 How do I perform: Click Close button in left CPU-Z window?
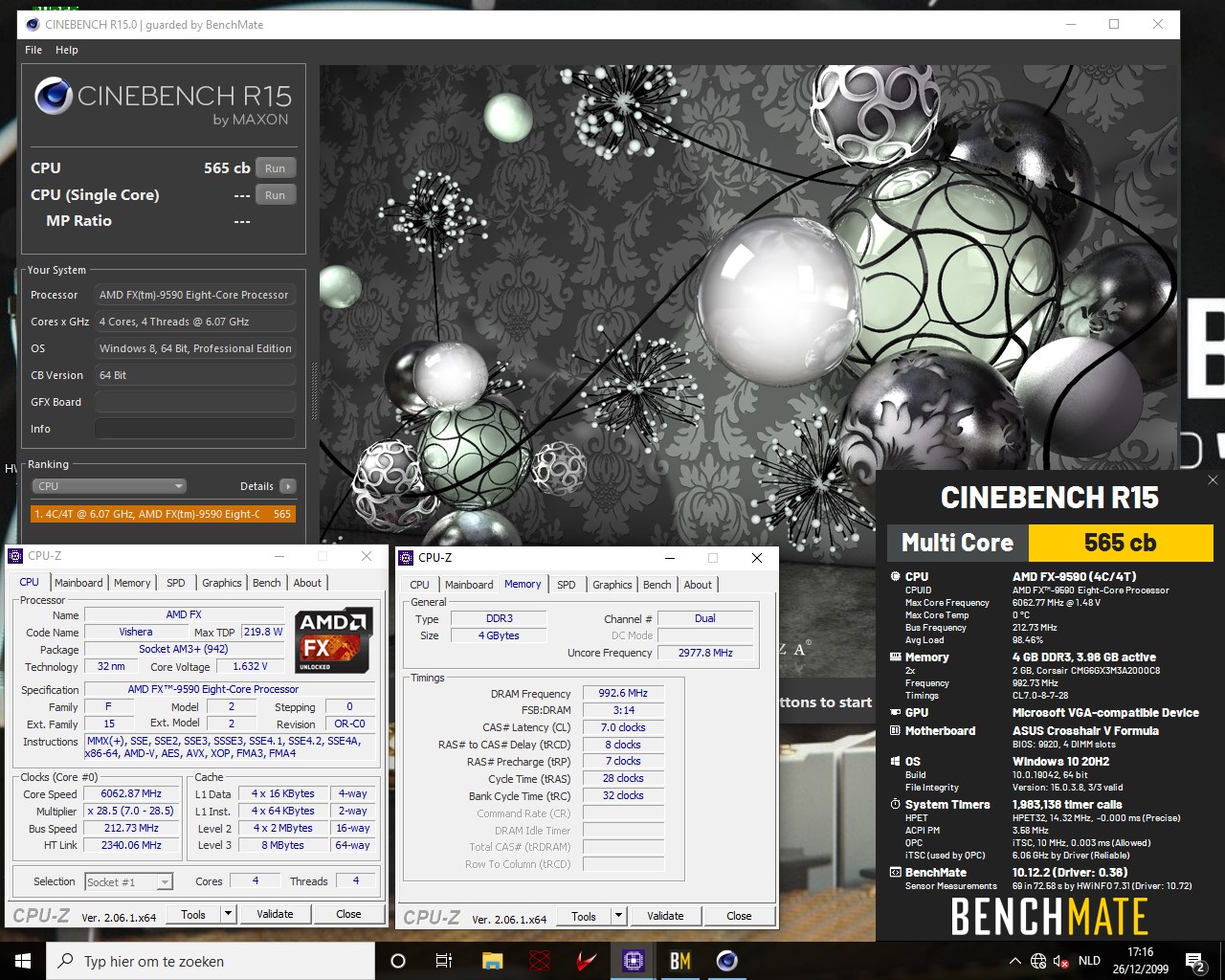(x=348, y=914)
